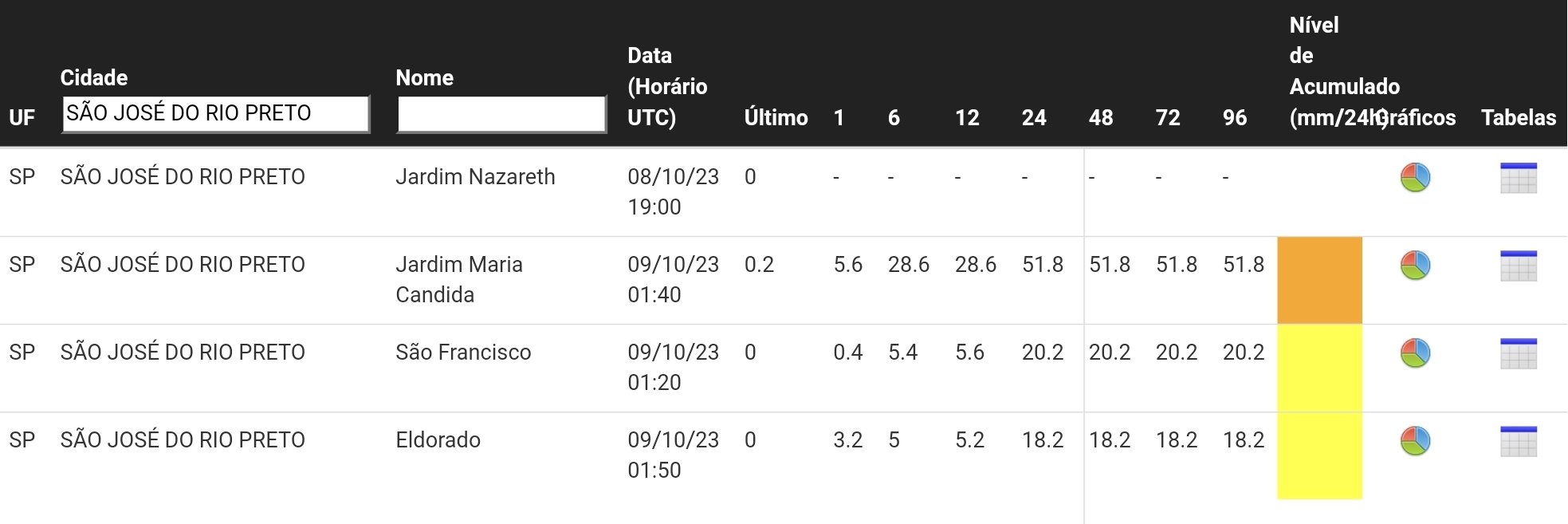Select the Eldorado station name
Viewport: 1568px width, 524px height.
438,440
